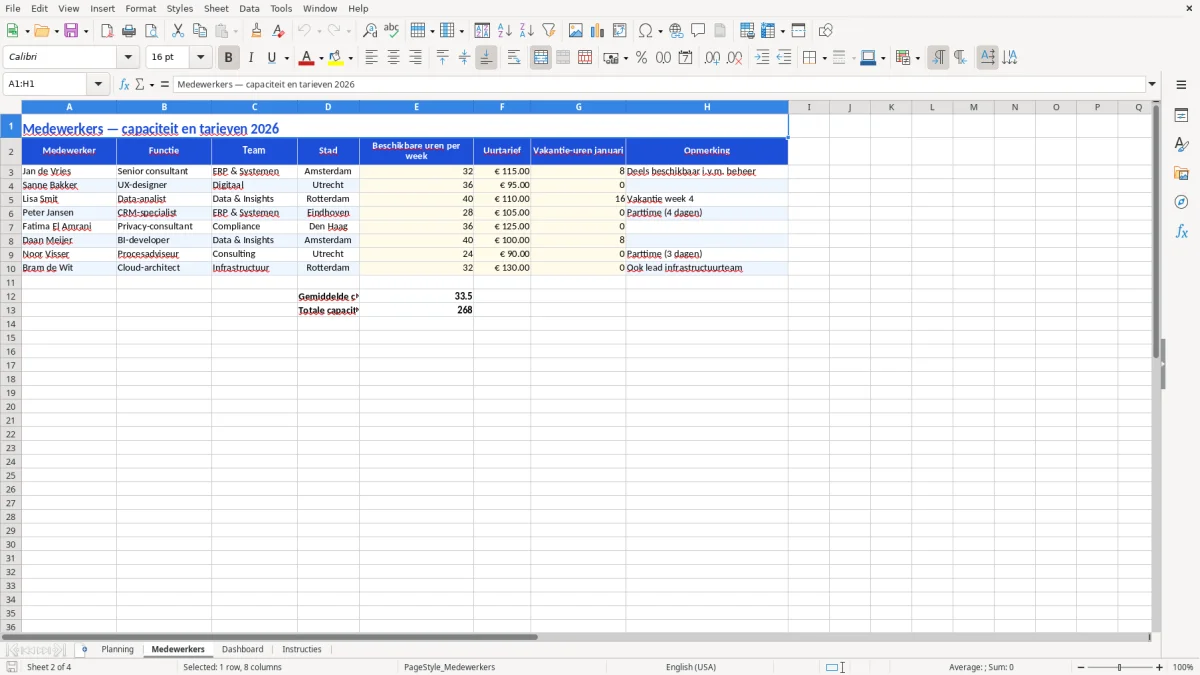Switch to the Instructies sheet tab
This screenshot has height=675, width=1200.
coord(302,649)
